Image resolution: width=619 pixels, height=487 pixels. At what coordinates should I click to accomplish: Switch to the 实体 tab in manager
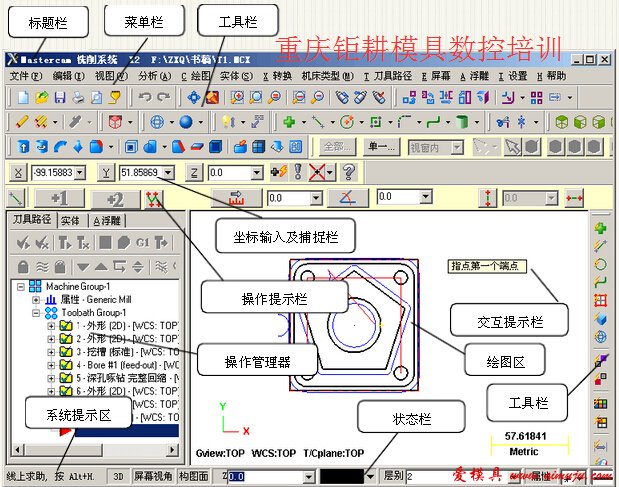pyautogui.click(x=70, y=221)
